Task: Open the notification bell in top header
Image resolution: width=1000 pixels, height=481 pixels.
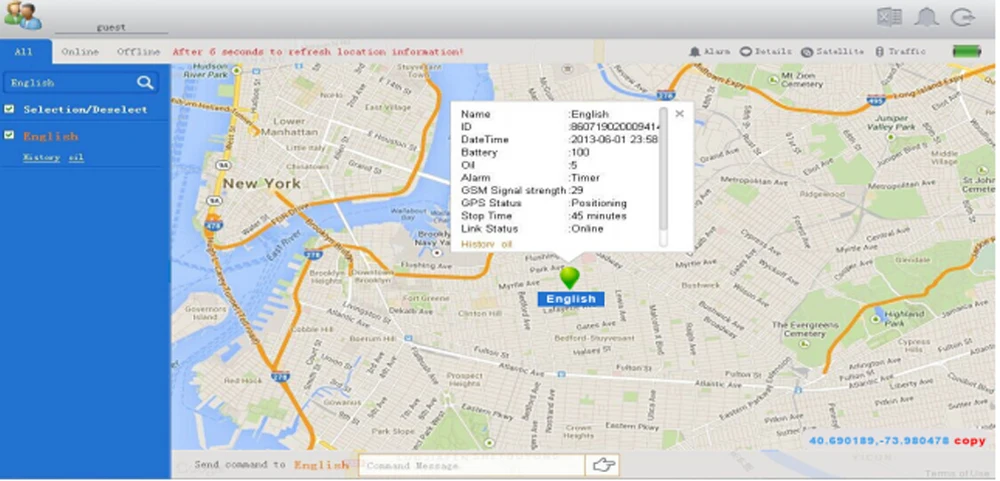Action: pos(926,17)
